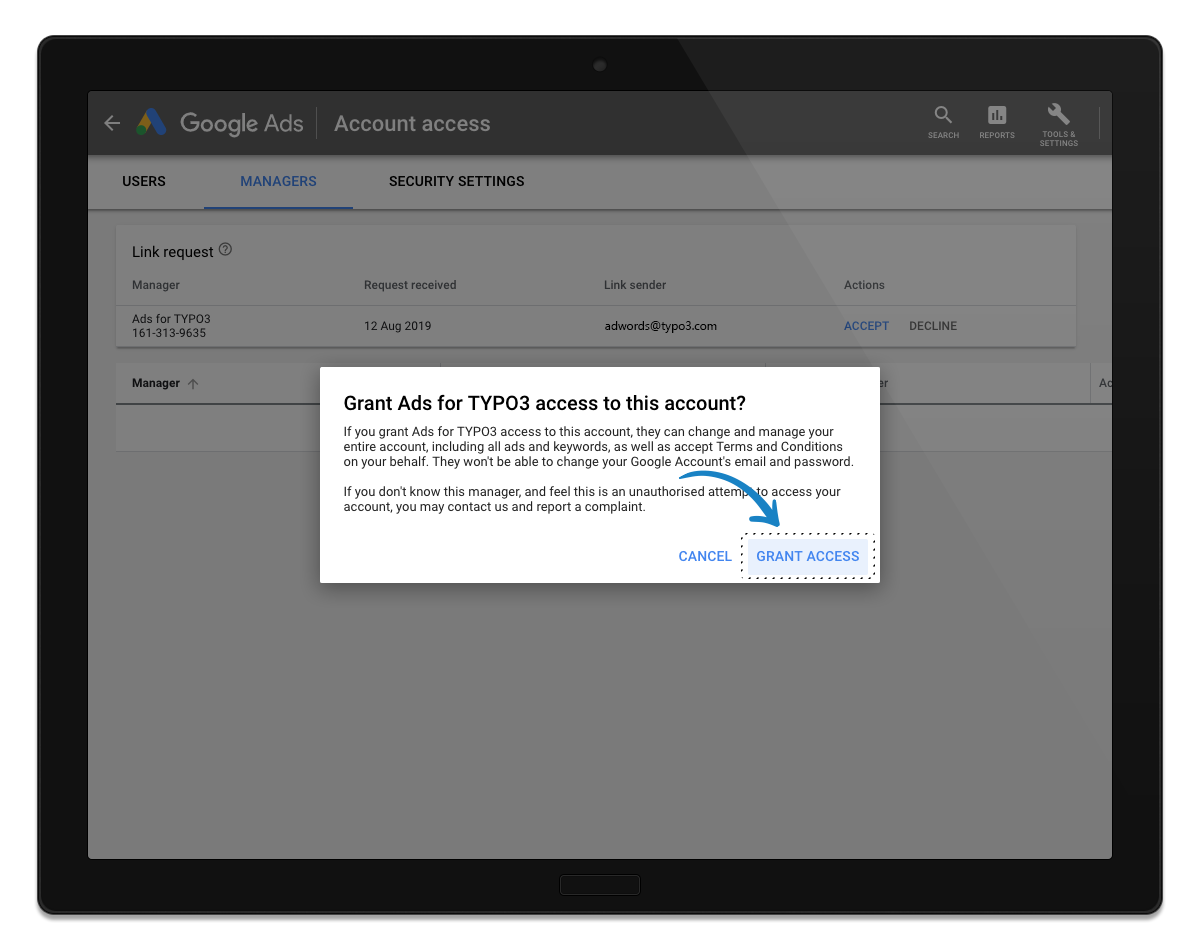The image size is (1200, 950).
Task: Click the Manager column header
Action: pyautogui.click(x=156, y=383)
